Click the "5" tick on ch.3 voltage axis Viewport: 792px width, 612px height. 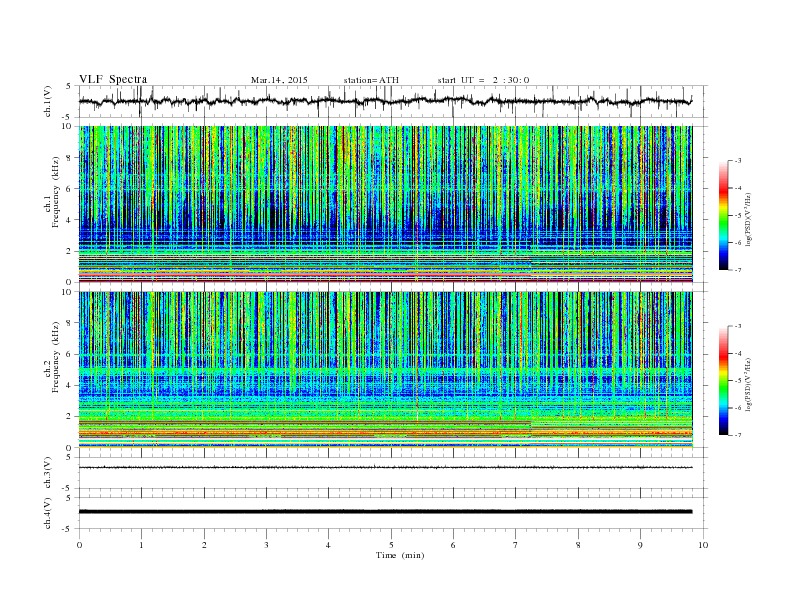70,457
